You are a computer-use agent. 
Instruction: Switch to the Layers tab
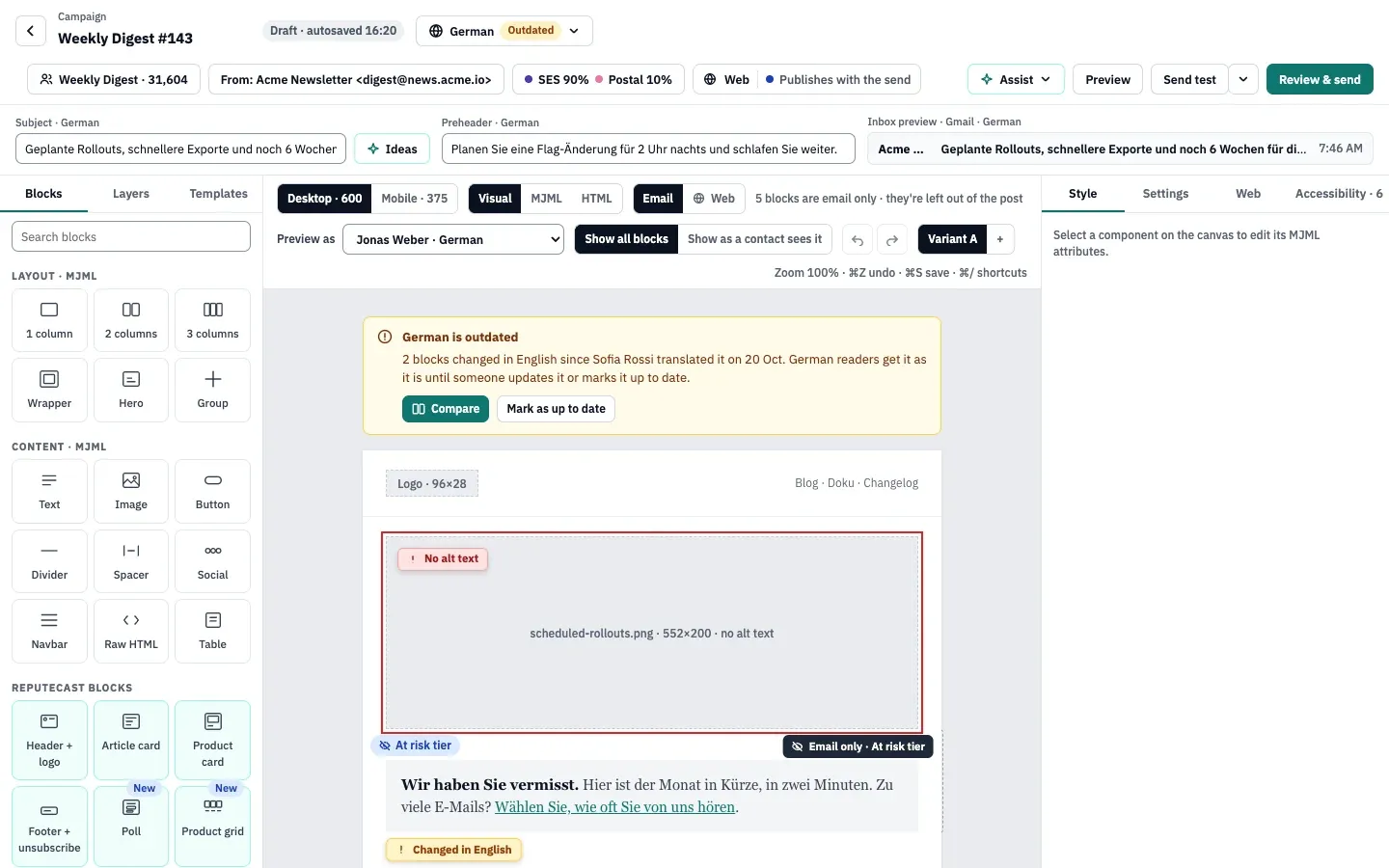131,194
